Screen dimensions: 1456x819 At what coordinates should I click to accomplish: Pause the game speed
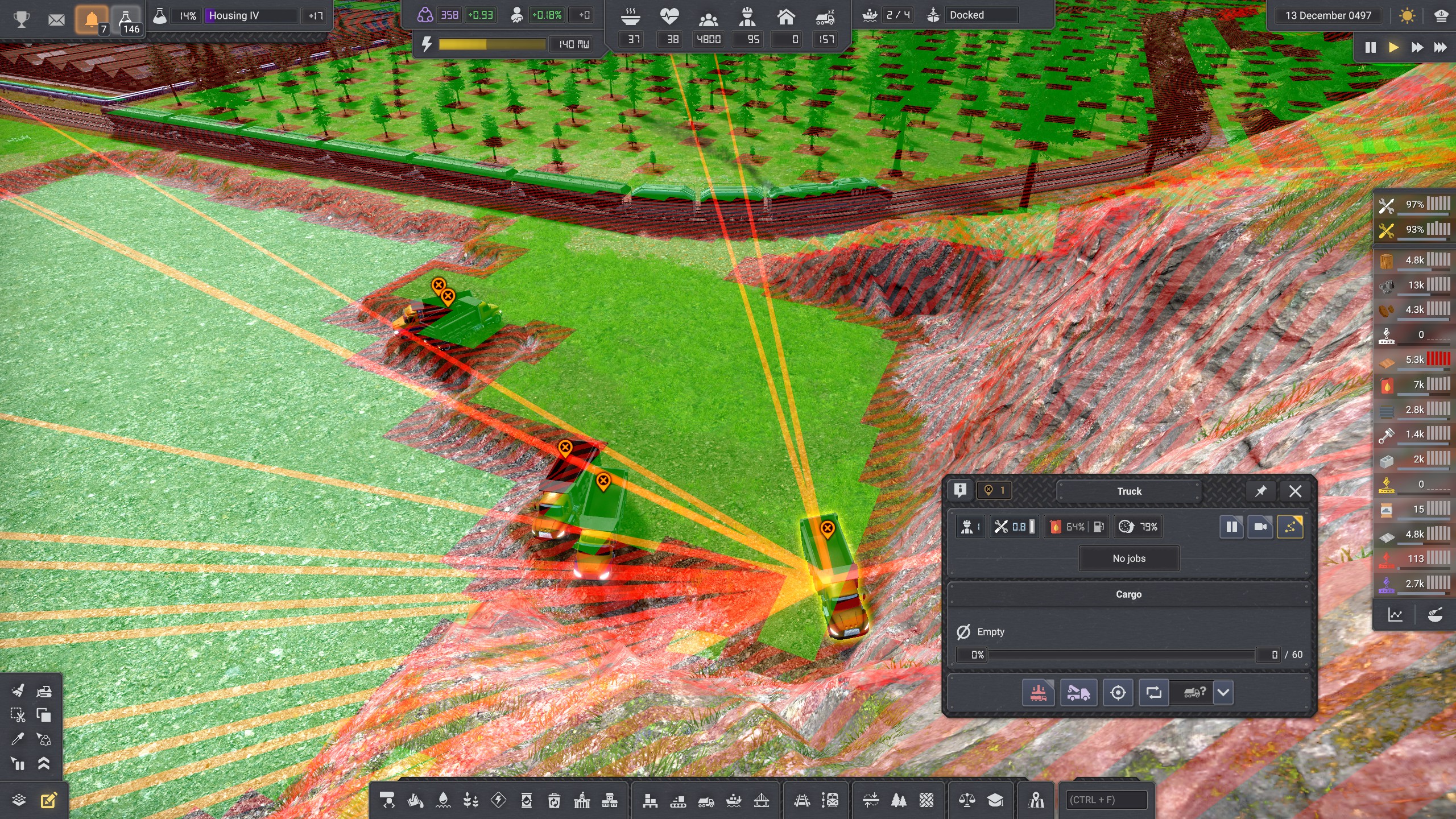tap(1371, 48)
